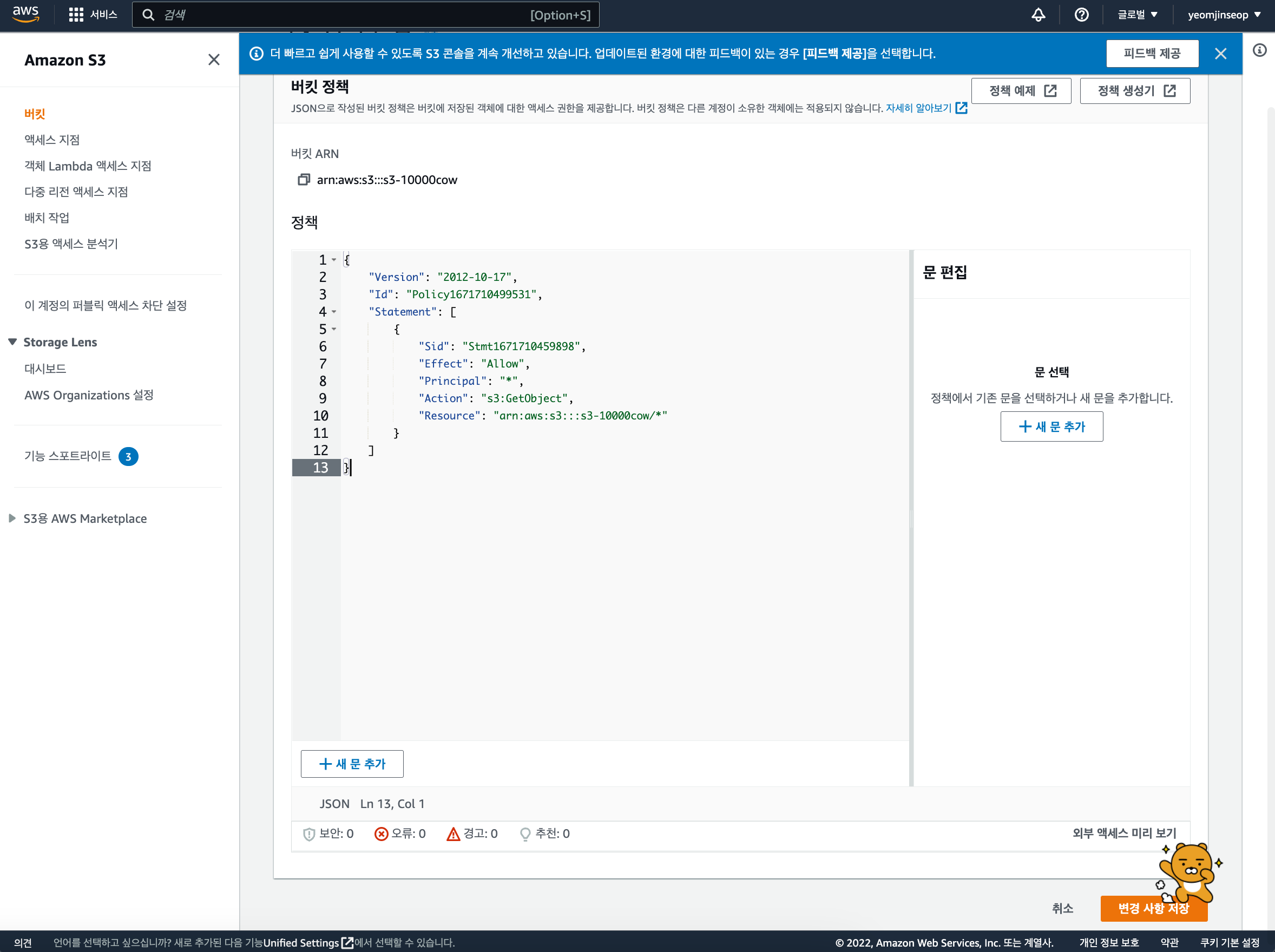Click the warning triangle status icon
This screenshot has height=952, width=1275.
(x=453, y=834)
